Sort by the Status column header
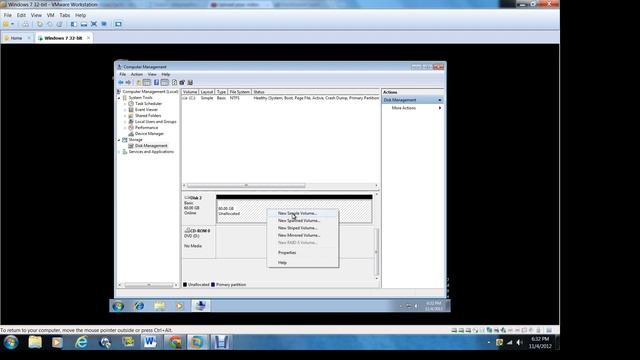 click(316, 92)
